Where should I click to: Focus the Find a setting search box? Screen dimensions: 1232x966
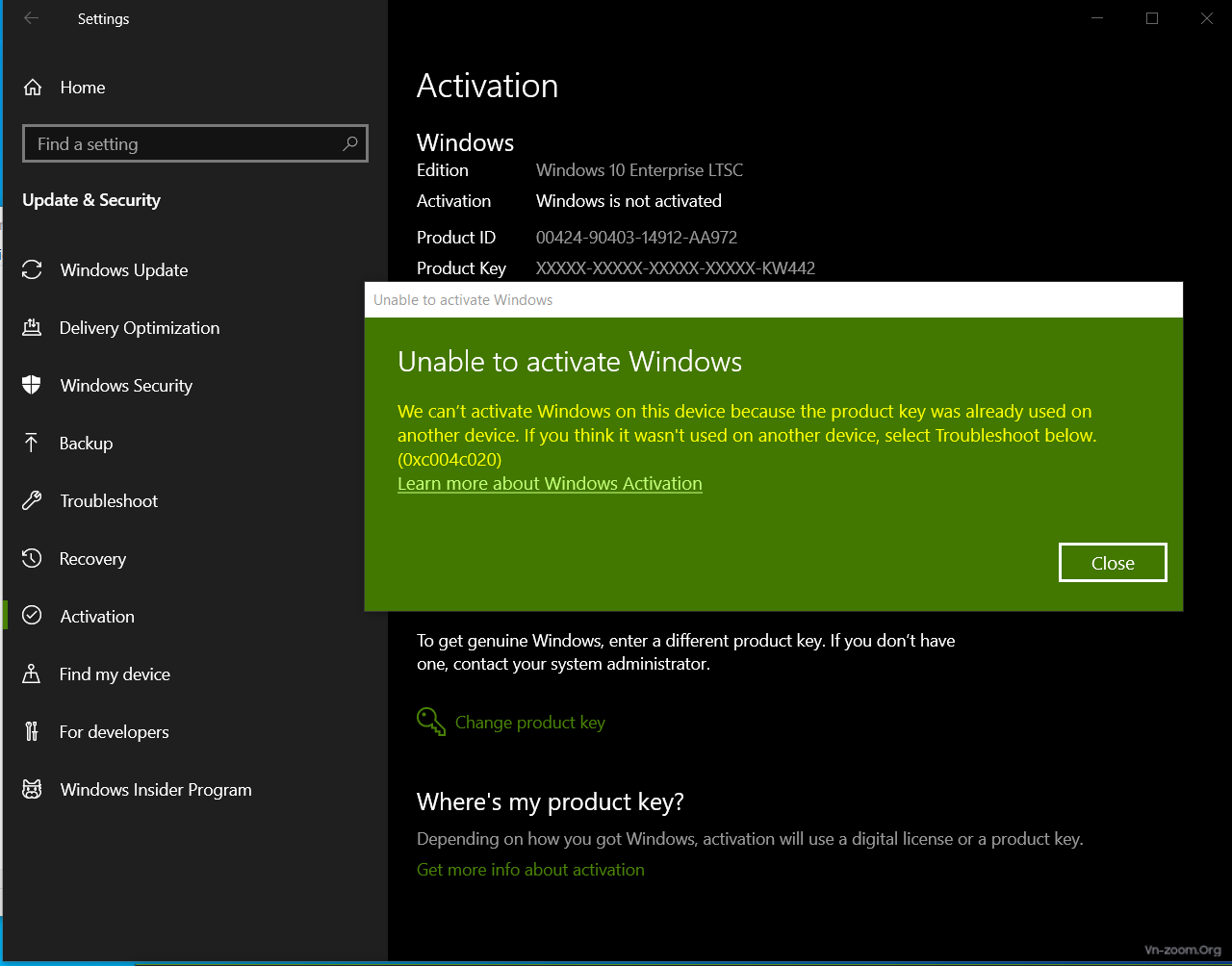click(183, 143)
